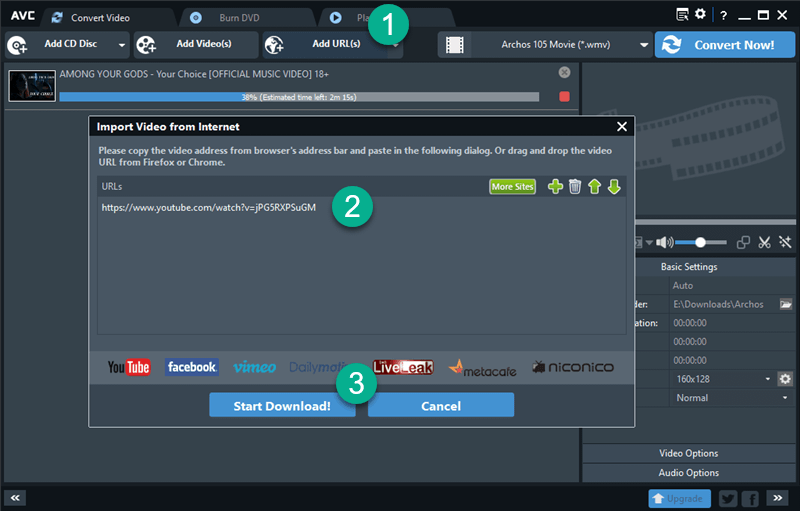The image size is (800, 511).
Task: Open the magic wand effects tool
Action: (x=785, y=243)
